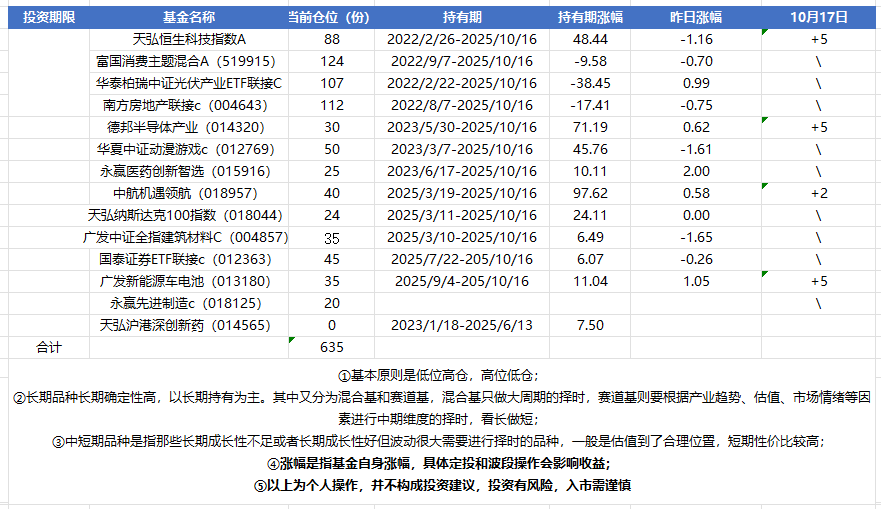Select the 昨日涨幅 header cell
This screenshot has width=881, height=509.
point(696,17)
